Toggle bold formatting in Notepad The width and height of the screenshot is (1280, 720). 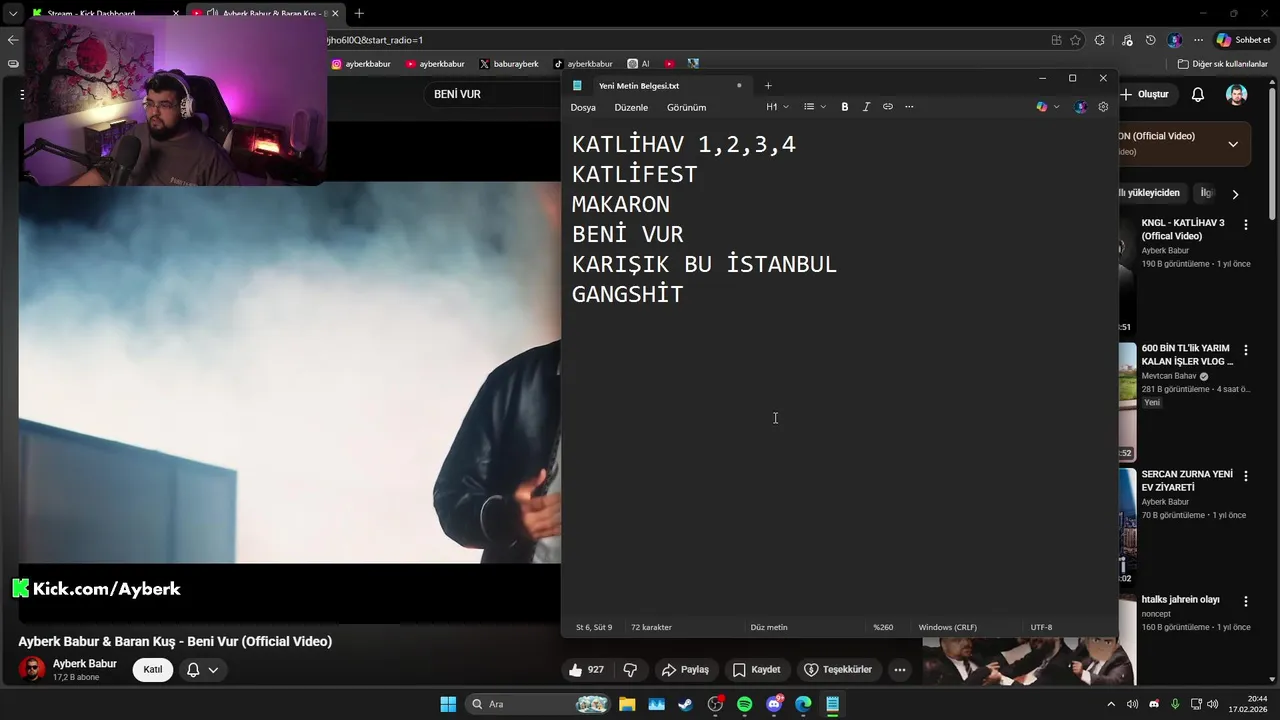845,107
